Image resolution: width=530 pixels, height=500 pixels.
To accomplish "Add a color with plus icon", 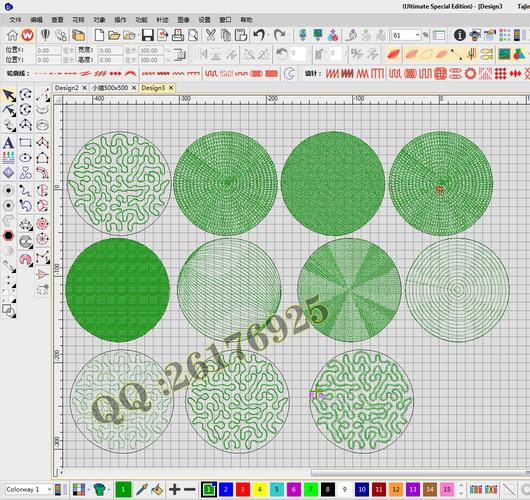I will coord(174,489).
